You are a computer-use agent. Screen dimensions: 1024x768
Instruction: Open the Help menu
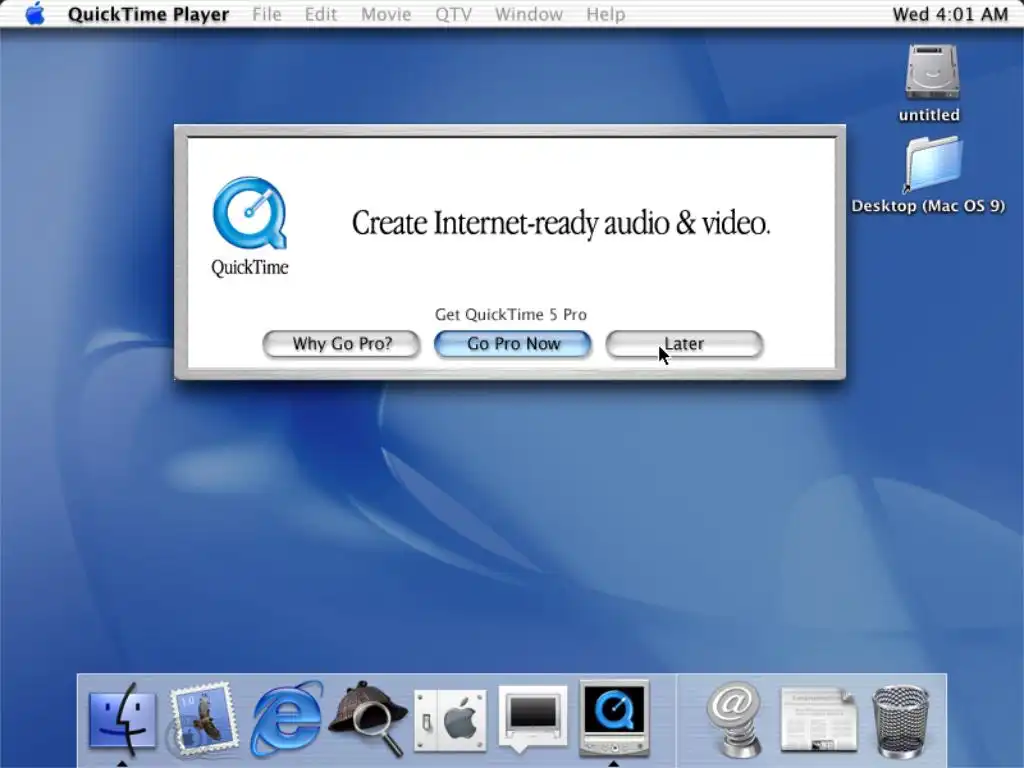click(605, 14)
